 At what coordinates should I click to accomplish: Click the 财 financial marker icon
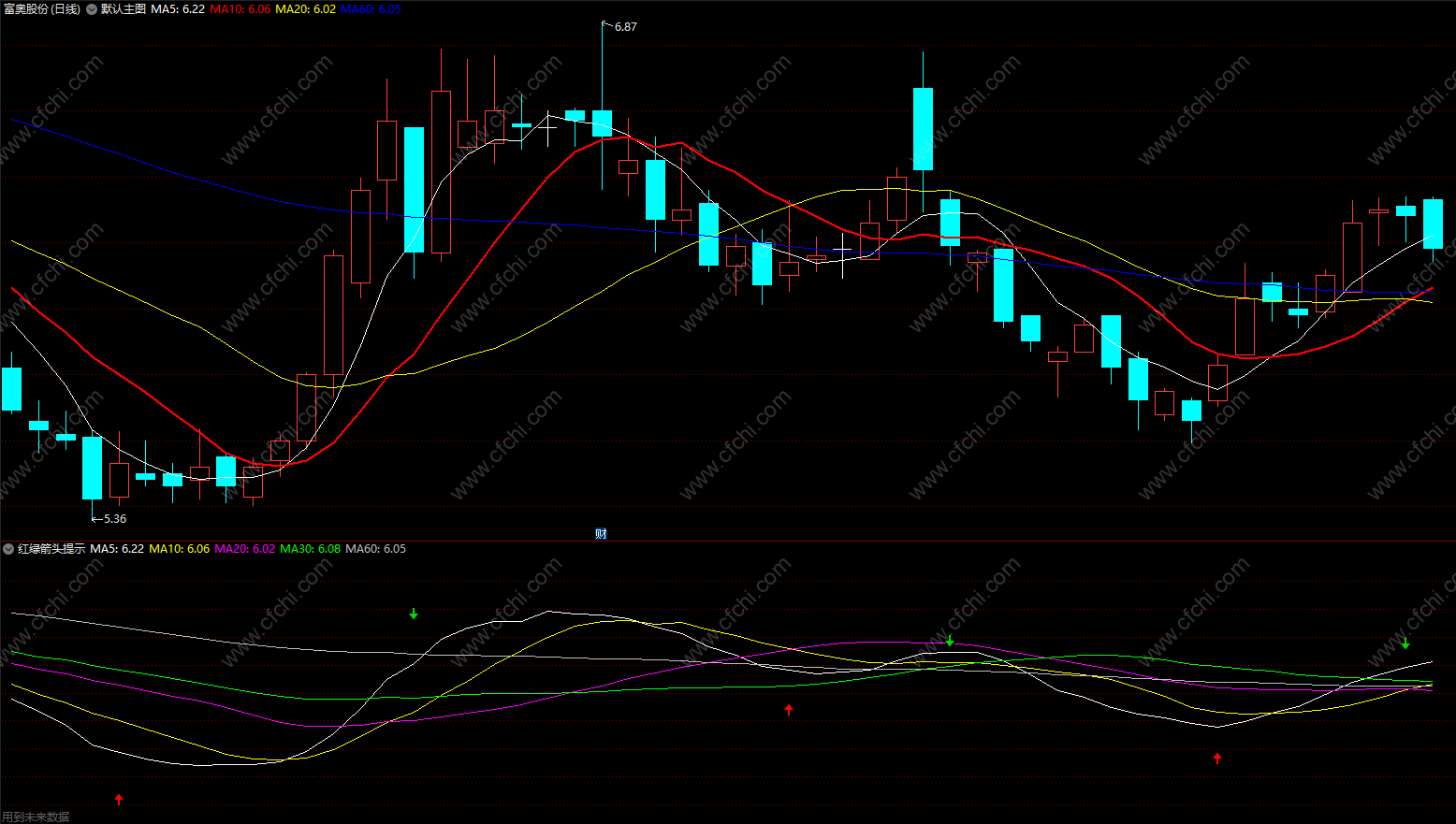point(601,534)
